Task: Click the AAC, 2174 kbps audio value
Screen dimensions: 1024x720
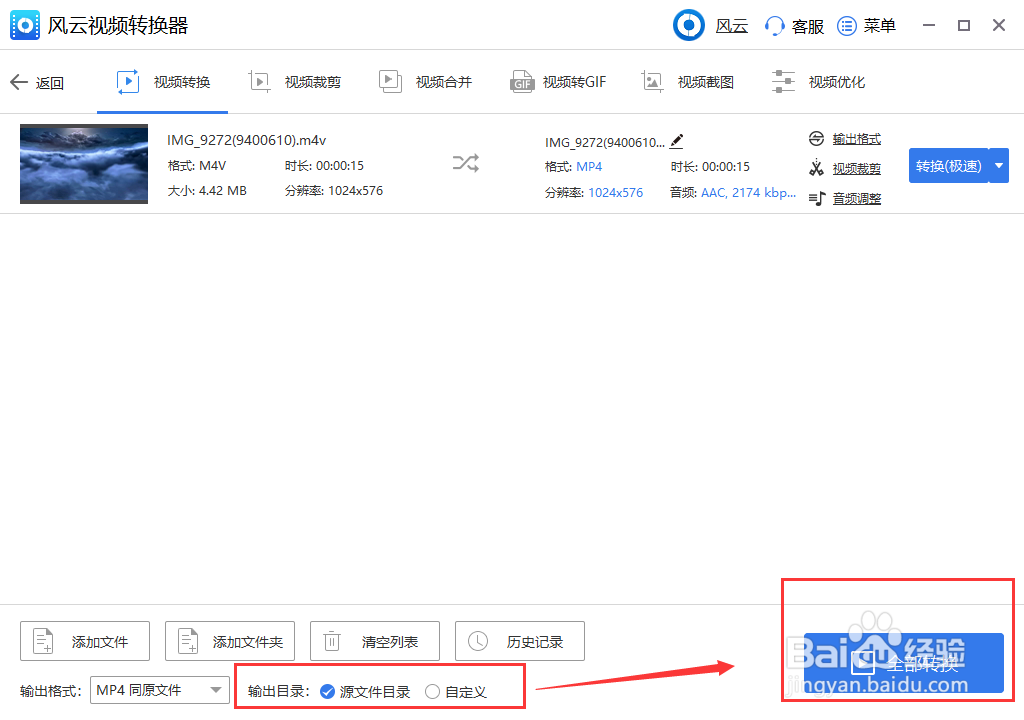Action: (x=748, y=193)
